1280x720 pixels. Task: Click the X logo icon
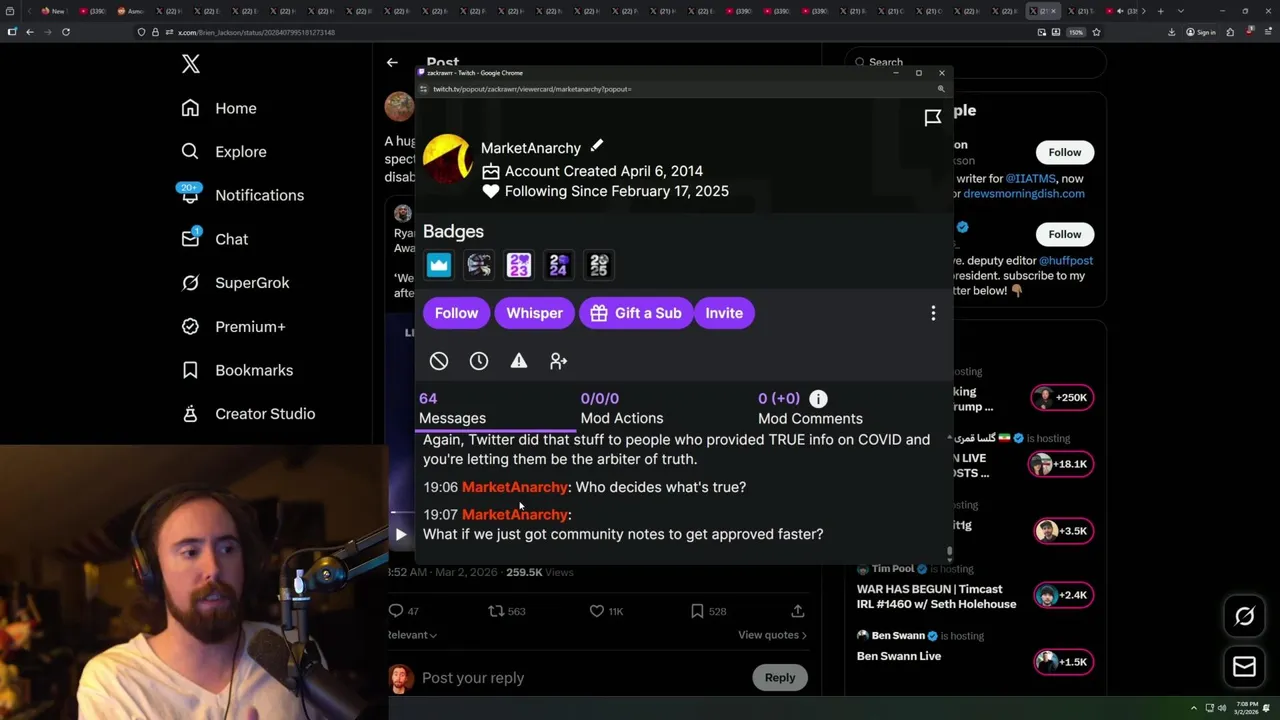(x=191, y=65)
